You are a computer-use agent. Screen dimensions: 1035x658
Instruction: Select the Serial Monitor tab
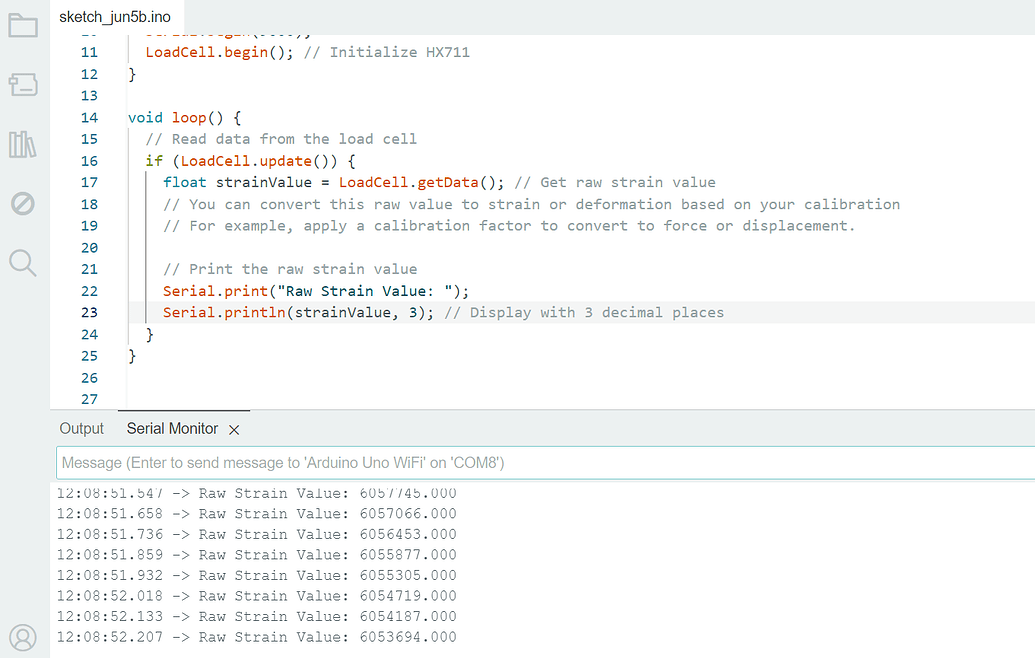tap(172, 428)
